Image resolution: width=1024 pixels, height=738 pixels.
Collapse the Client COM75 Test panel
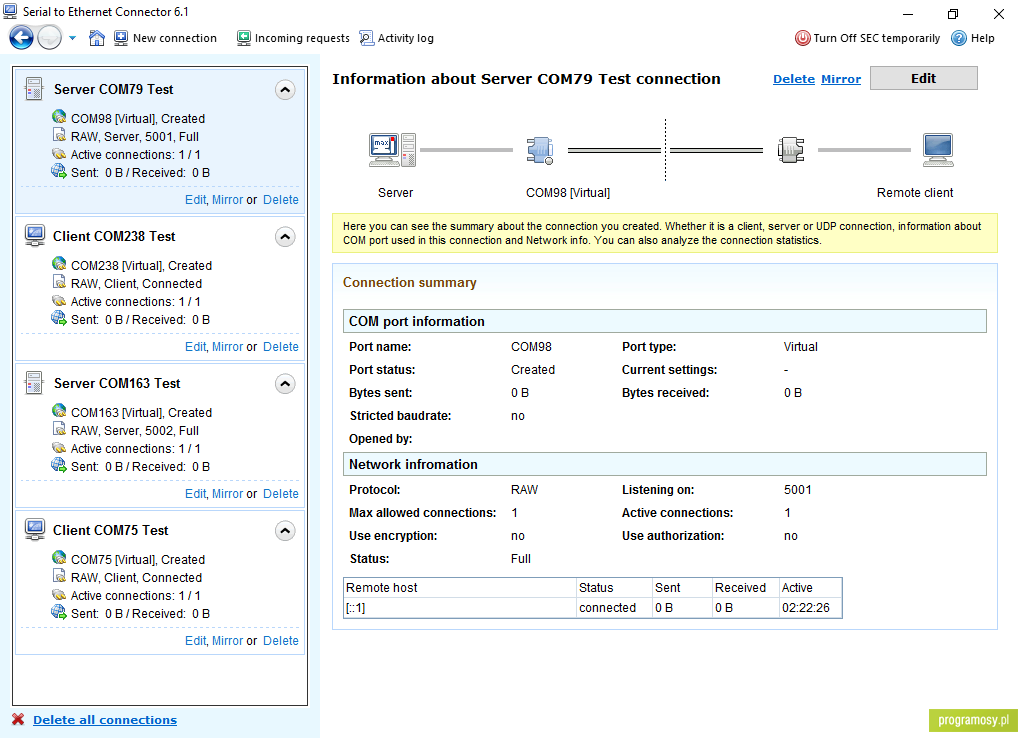point(285,530)
